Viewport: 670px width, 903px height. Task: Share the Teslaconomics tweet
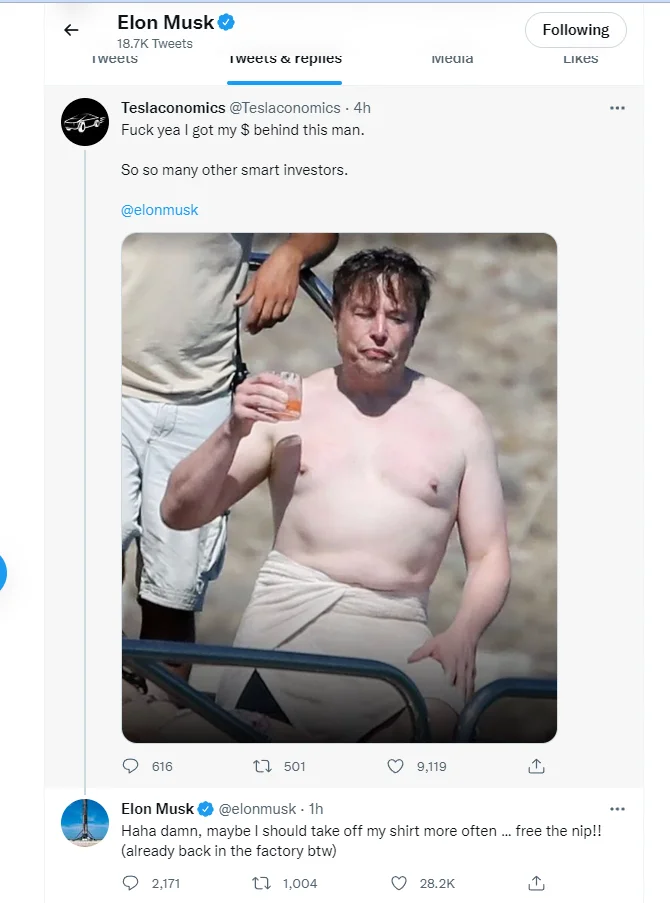point(536,766)
